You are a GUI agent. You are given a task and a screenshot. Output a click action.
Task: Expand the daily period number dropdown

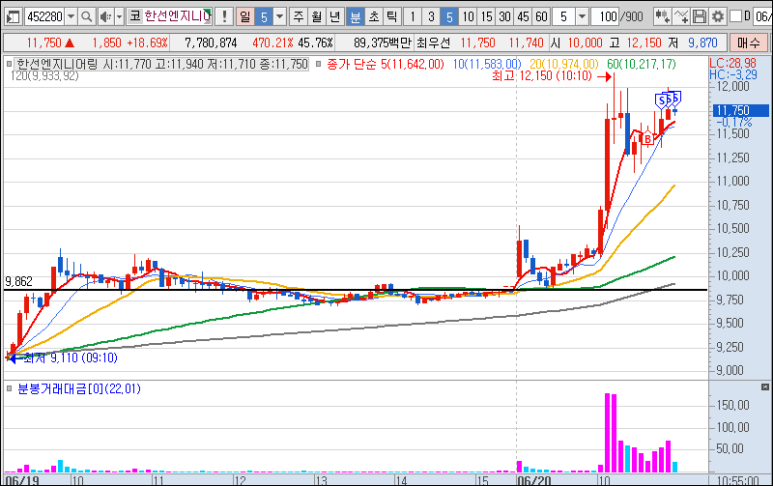point(279,17)
